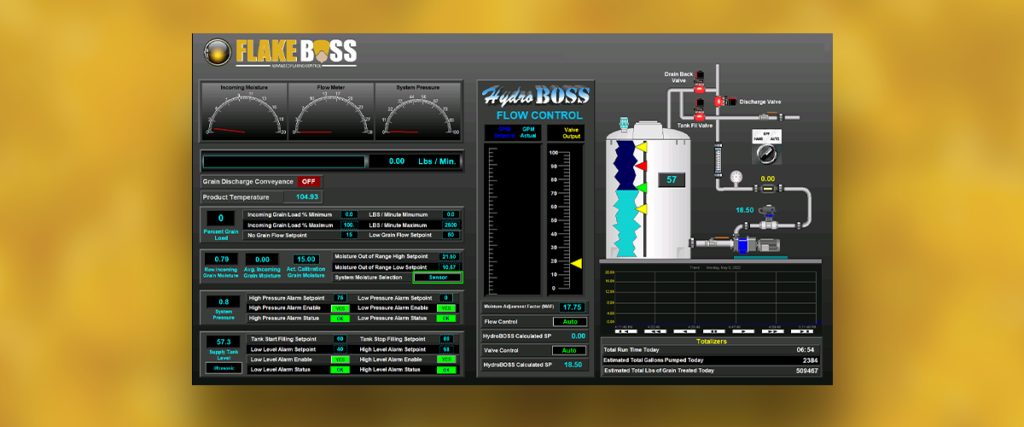The image size is (1024, 427).
Task: Click the GPM setpoint/actual bar graph
Action: [x=511, y=220]
